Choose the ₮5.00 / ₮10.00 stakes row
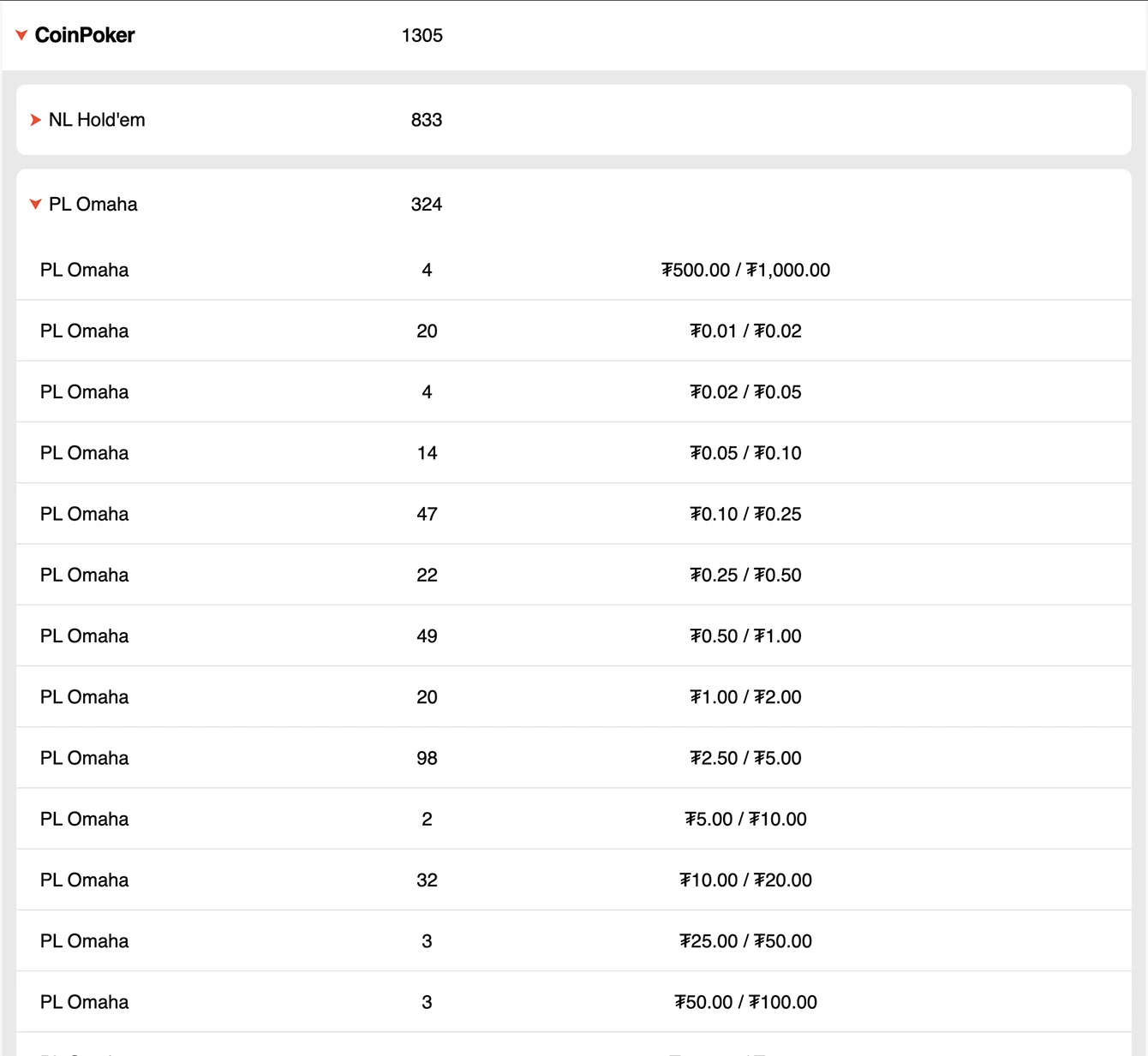The width and height of the screenshot is (1148, 1056). click(x=744, y=820)
